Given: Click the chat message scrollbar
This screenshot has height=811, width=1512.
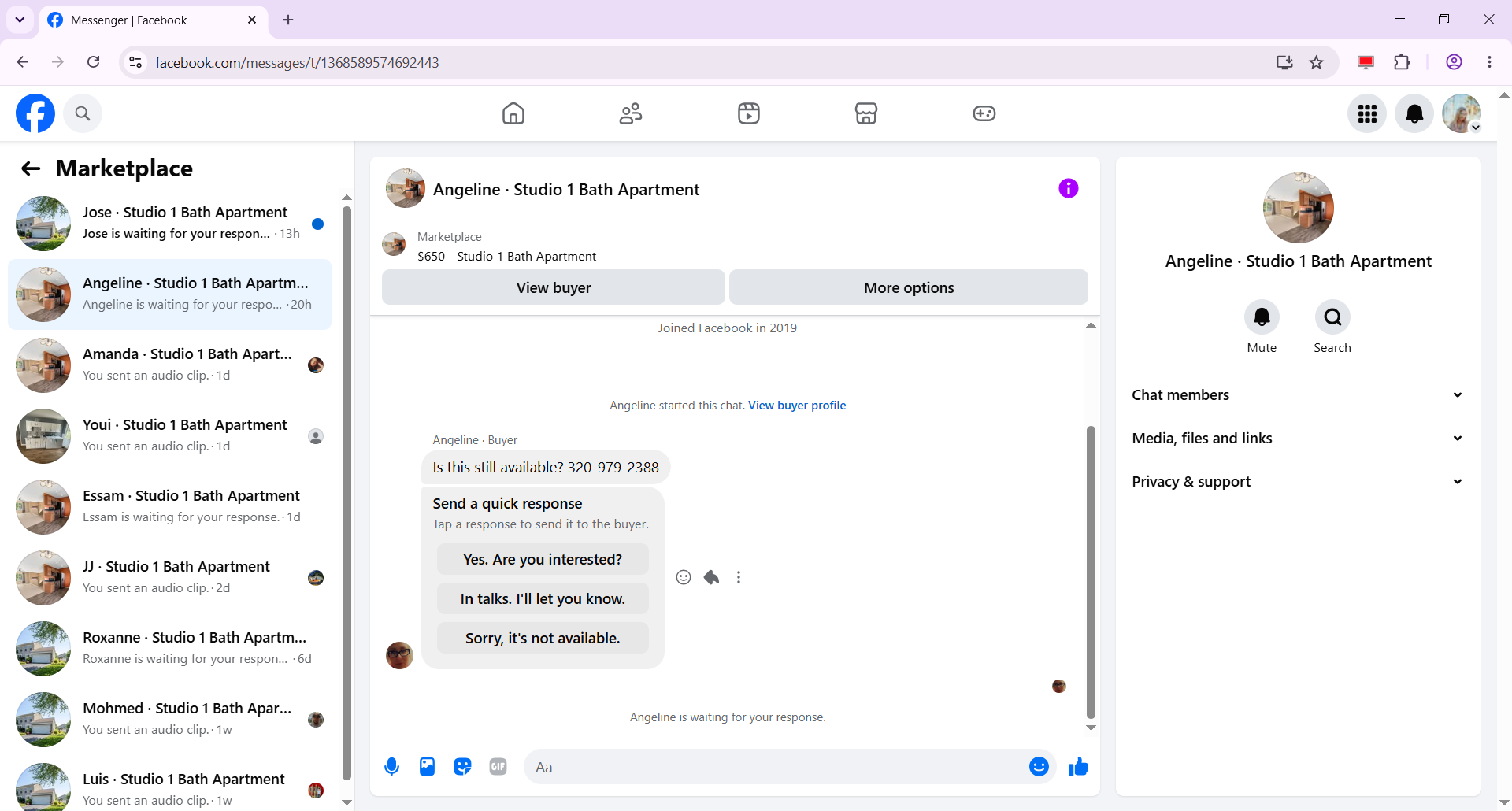Looking at the screenshot, I should [1091, 572].
